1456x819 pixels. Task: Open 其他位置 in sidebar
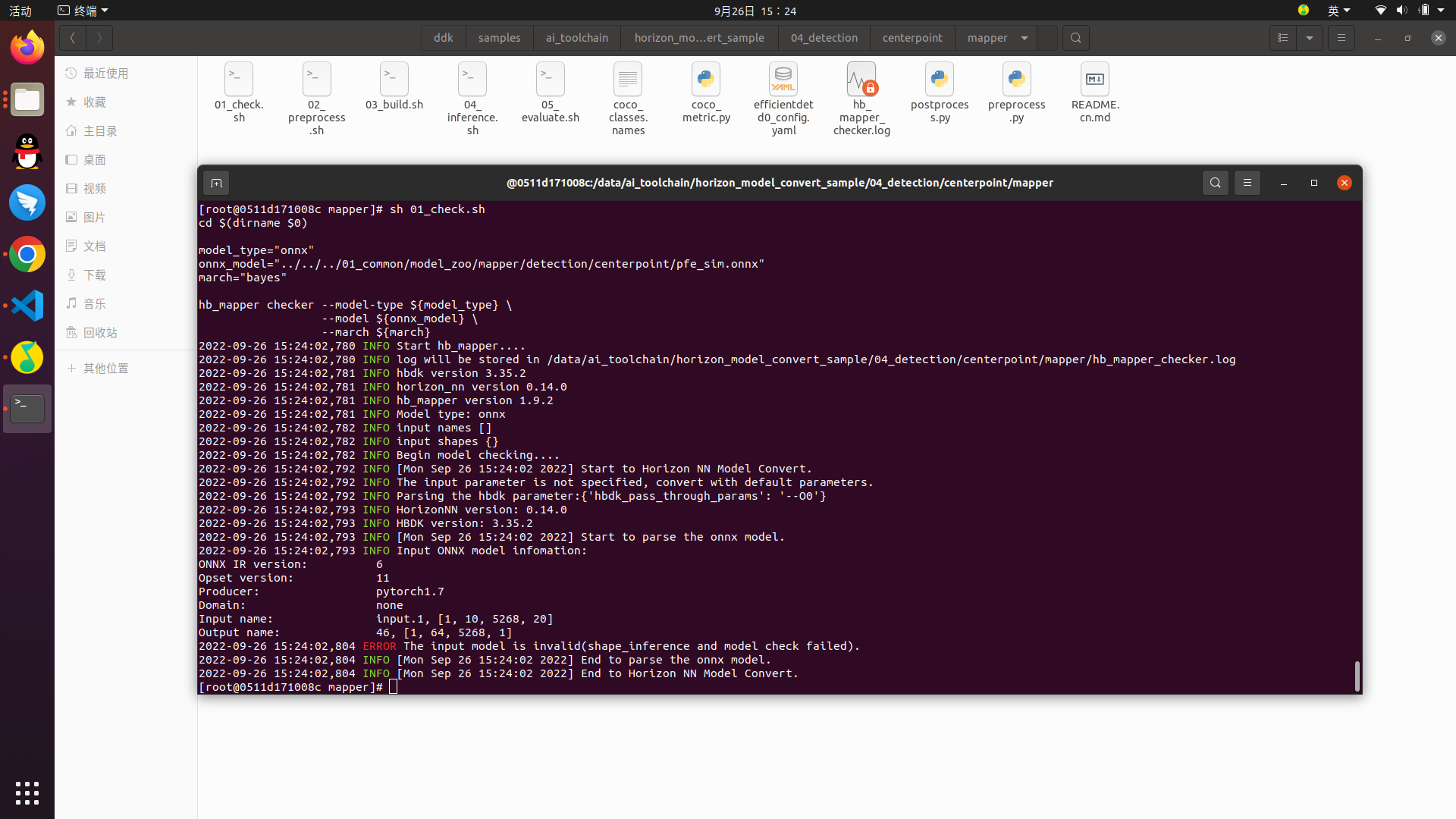click(106, 368)
